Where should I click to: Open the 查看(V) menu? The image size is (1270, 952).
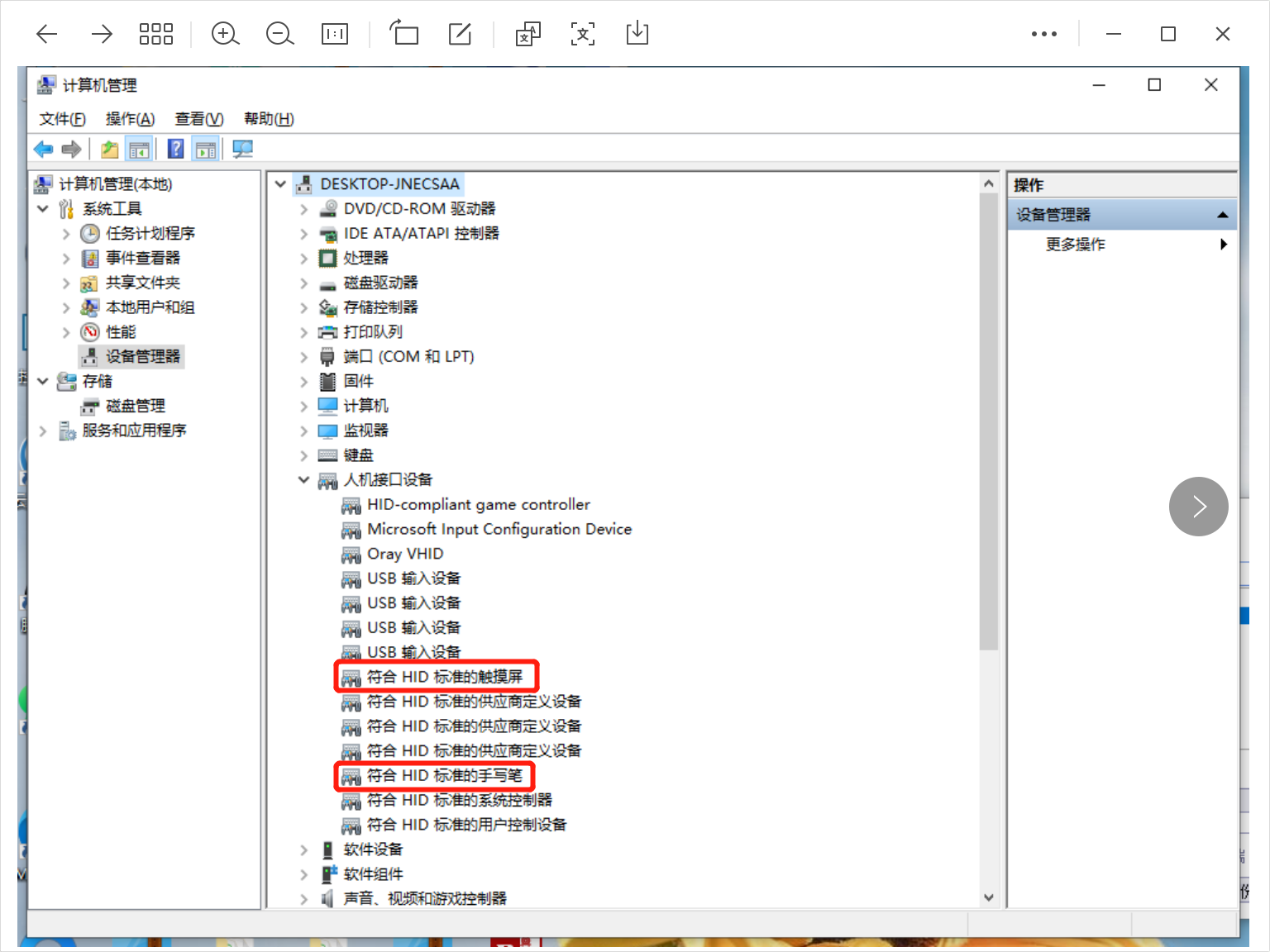tap(198, 119)
